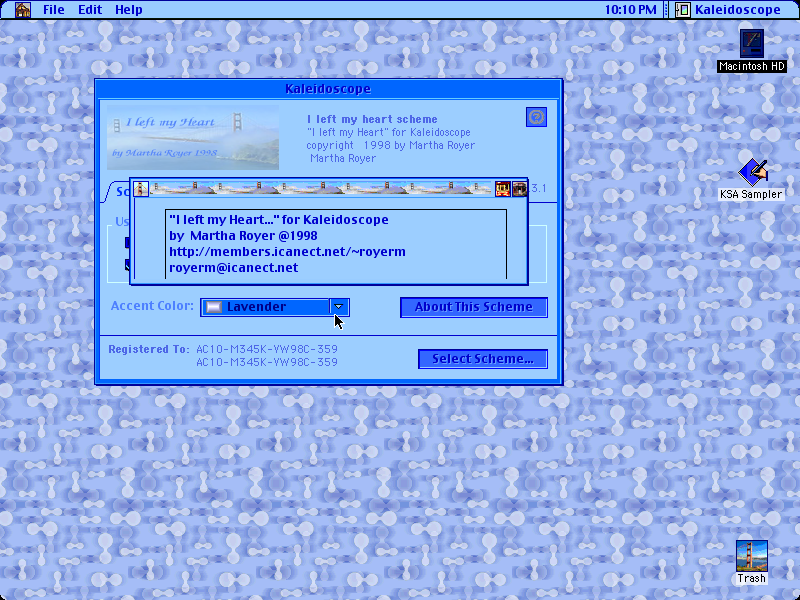The height and width of the screenshot is (600, 800).
Task: Open the Kaleidoscope application menu
Action: click(728, 10)
